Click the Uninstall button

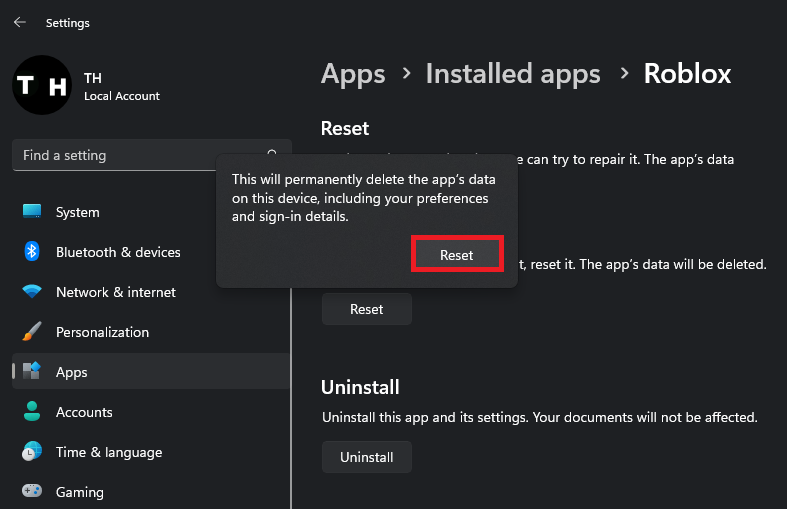tap(367, 457)
